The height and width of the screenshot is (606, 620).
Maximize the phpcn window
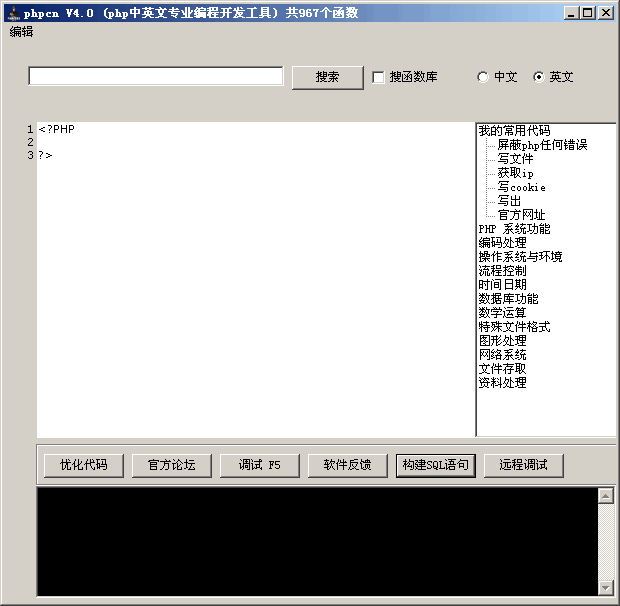(588, 13)
